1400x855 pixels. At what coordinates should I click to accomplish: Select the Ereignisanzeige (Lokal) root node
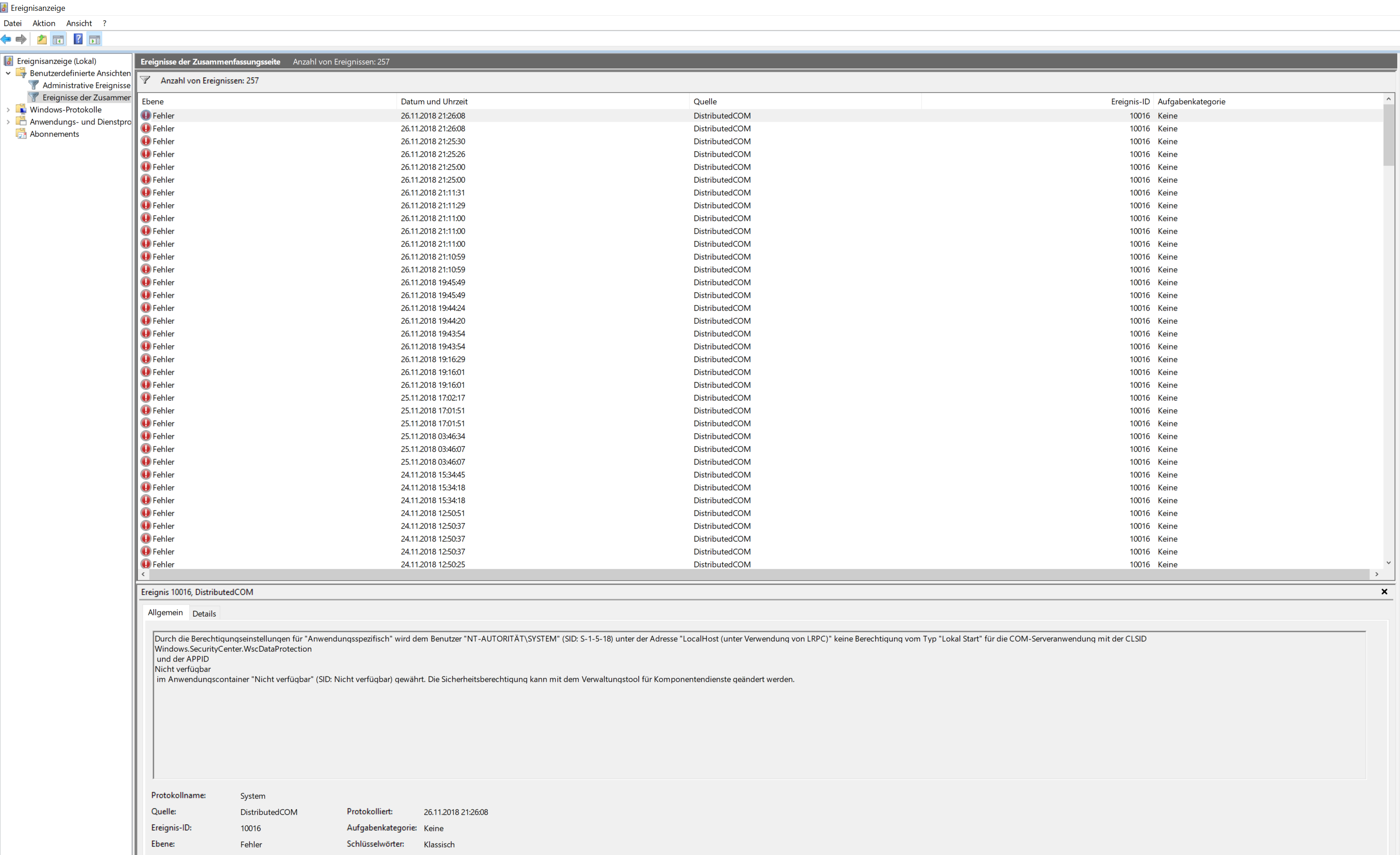click(56, 61)
